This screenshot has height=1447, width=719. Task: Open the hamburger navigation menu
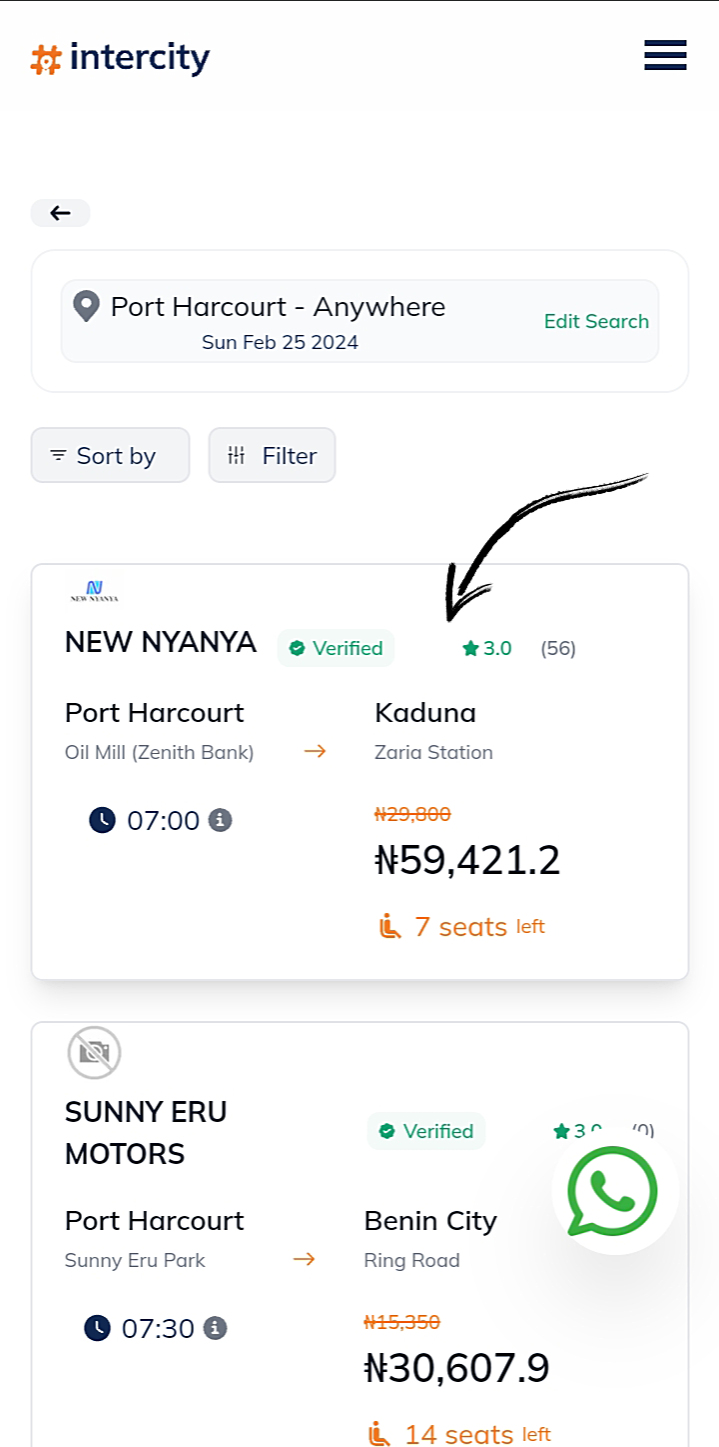tap(665, 55)
